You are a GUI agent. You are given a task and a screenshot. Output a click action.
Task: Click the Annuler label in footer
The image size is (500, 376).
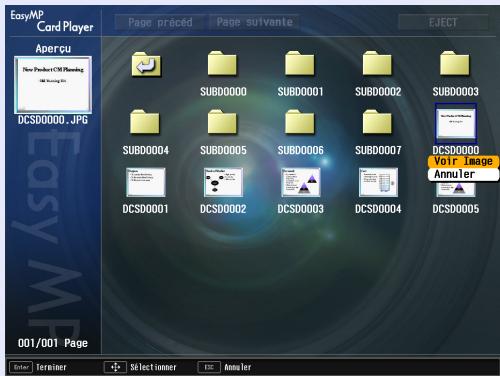coord(238,367)
